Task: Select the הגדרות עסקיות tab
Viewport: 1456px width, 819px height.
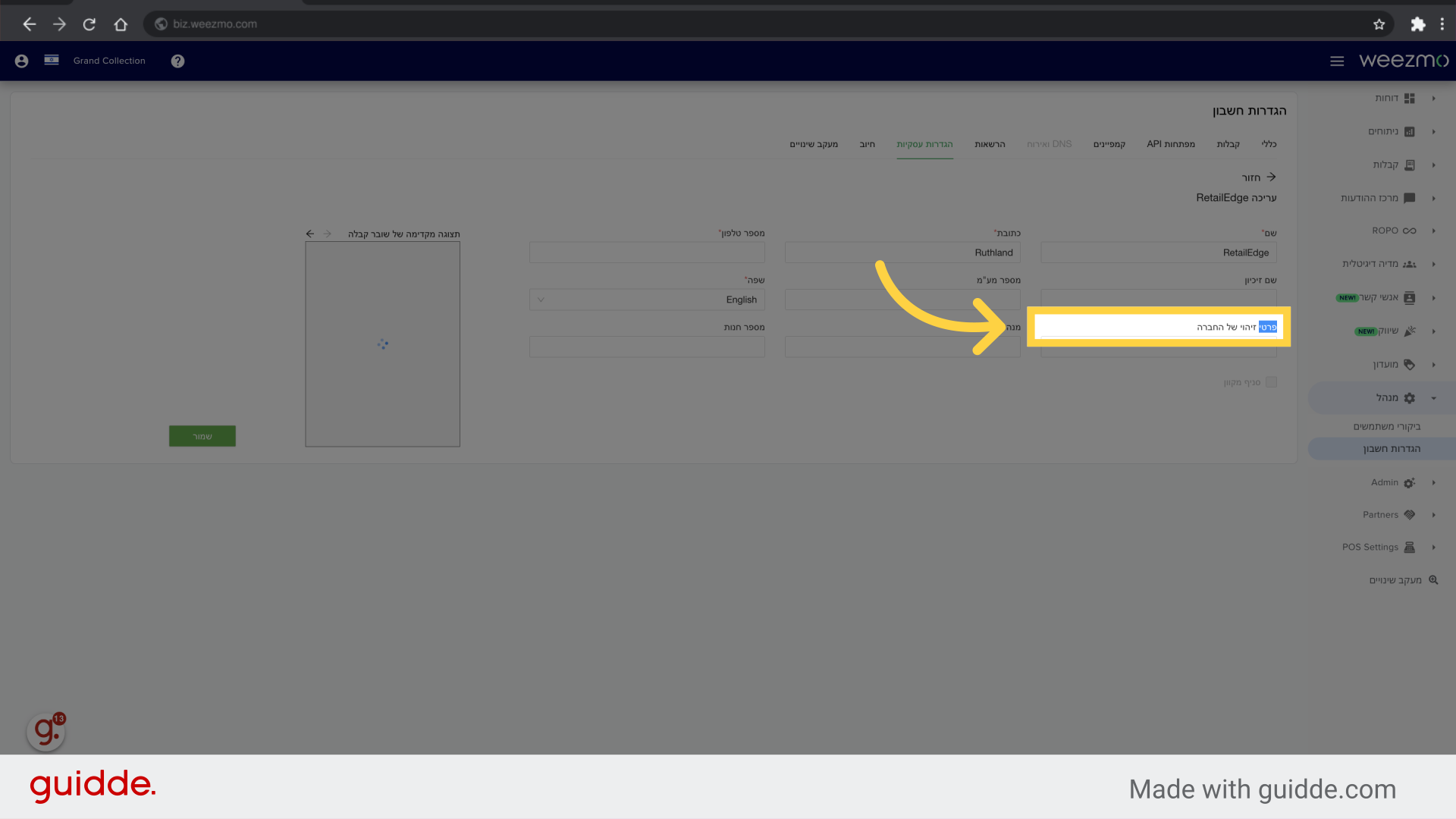Action: pyautogui.click(x=924, y=144)
